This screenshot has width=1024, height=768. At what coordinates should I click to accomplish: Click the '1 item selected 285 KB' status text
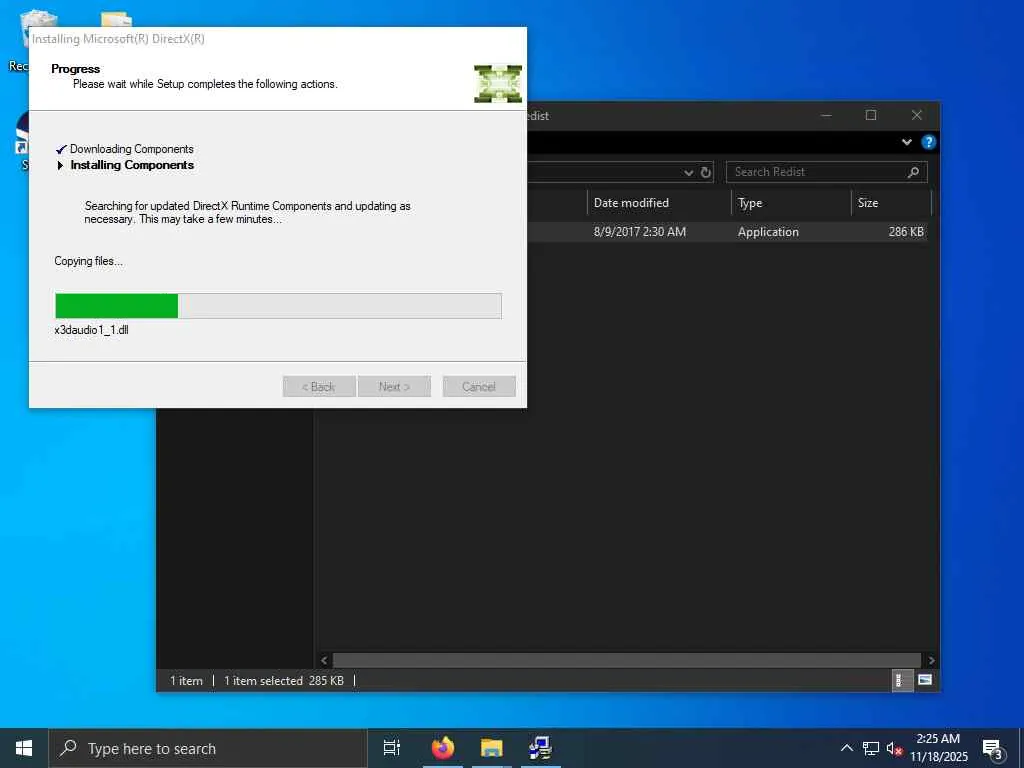[x=283, y=680]
